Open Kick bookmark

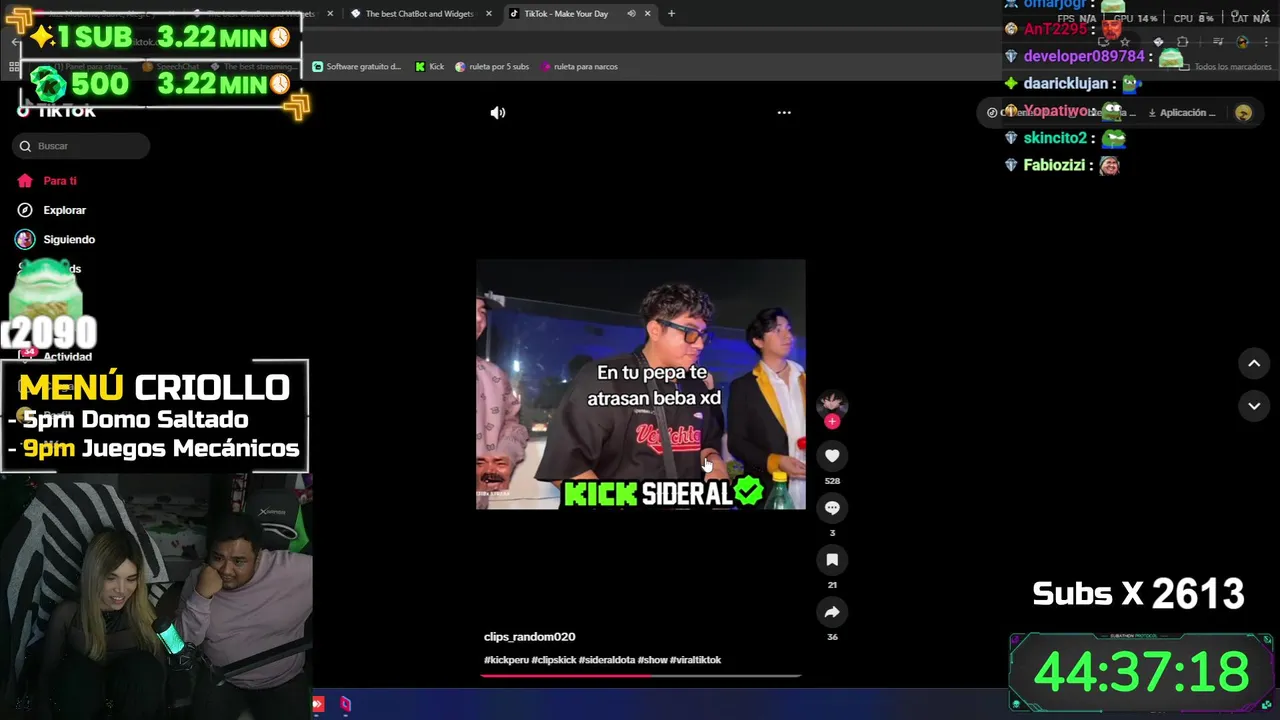pos(430,67)
